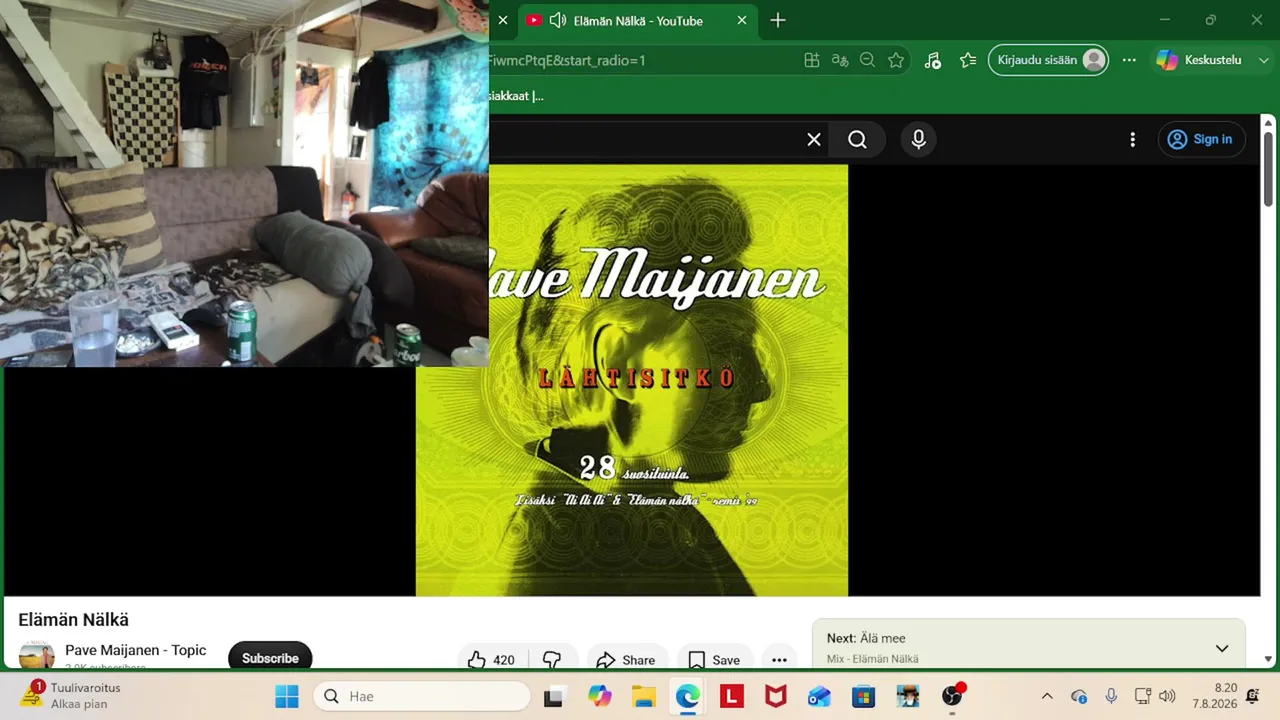1280x720 pixels.
Task: Launch Copilot from the taskbar
Action: click(x=599, y=696)
